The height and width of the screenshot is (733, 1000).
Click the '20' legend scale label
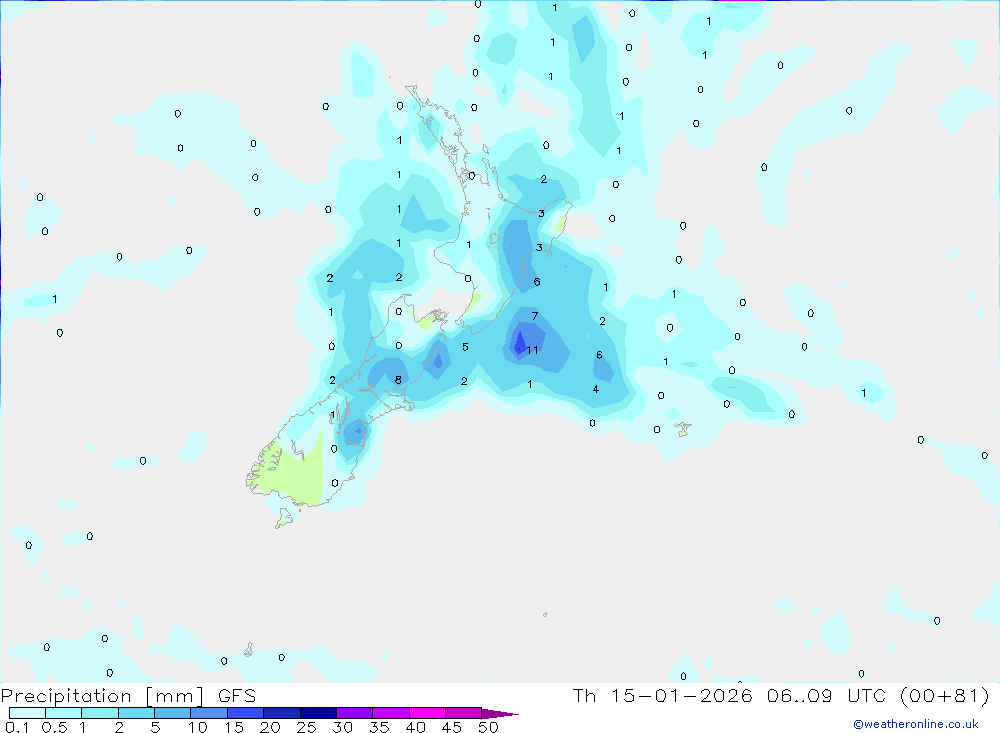pos(270,727)
